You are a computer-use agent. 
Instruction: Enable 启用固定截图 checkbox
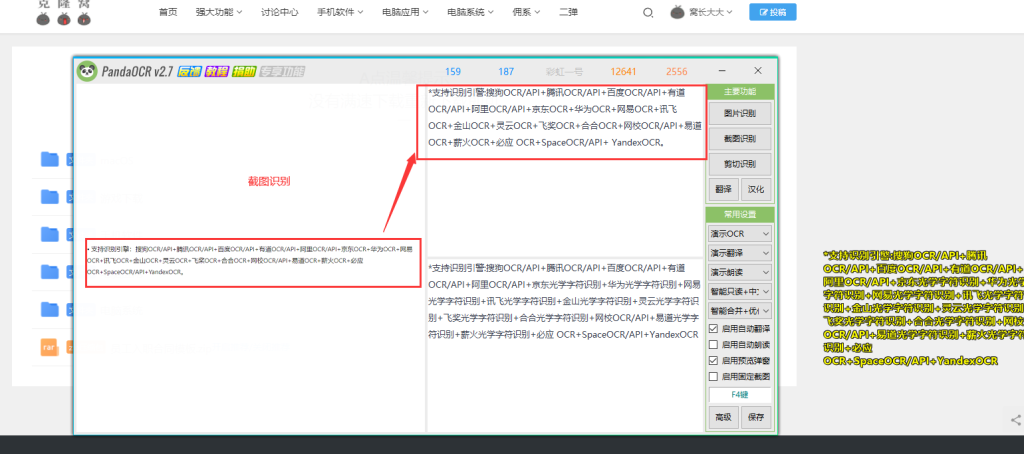[x=714, y=376]
